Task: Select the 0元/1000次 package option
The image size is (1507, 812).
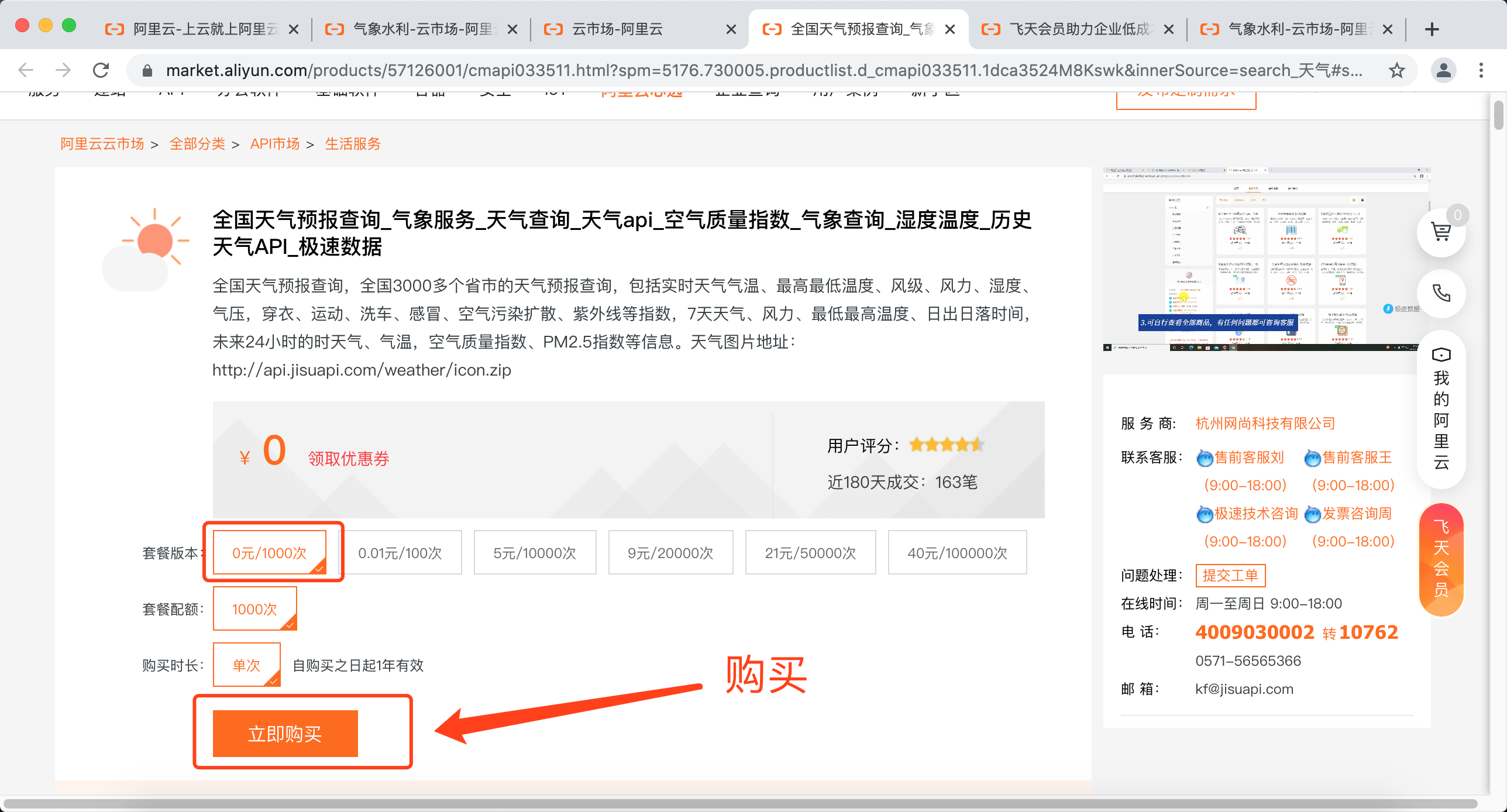Action: pos(270,553)
